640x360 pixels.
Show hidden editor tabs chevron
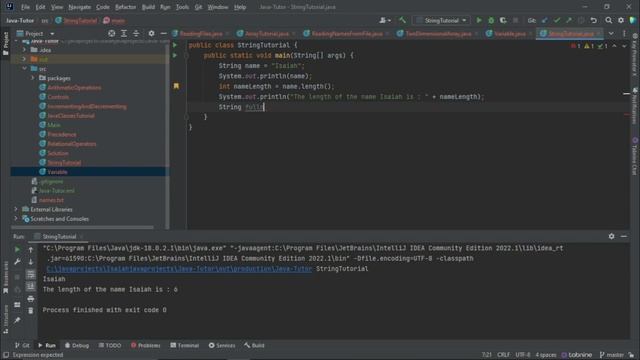[611, 33]
